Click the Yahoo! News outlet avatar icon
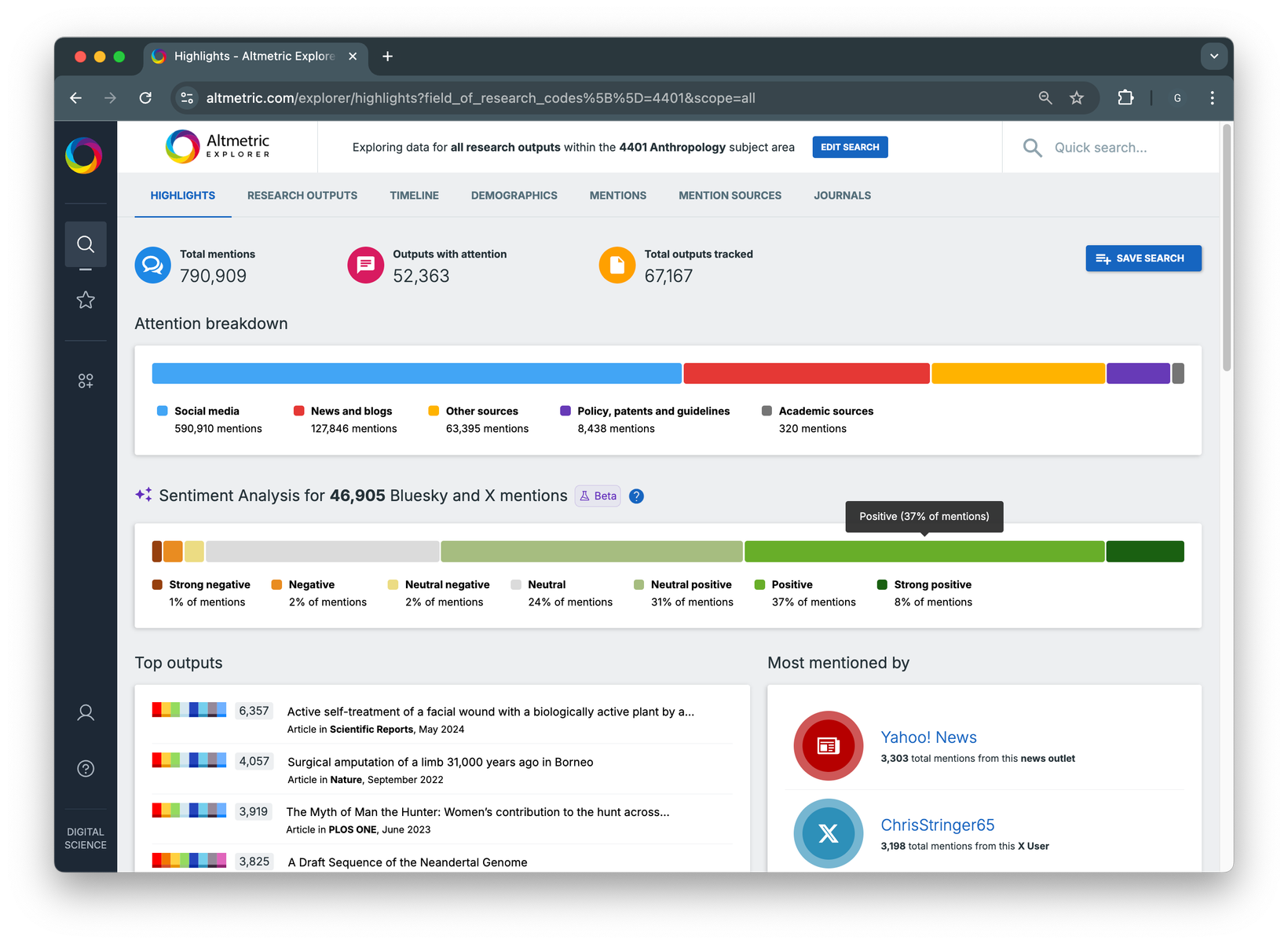The image size is (1288, 944). pos(828,745)
